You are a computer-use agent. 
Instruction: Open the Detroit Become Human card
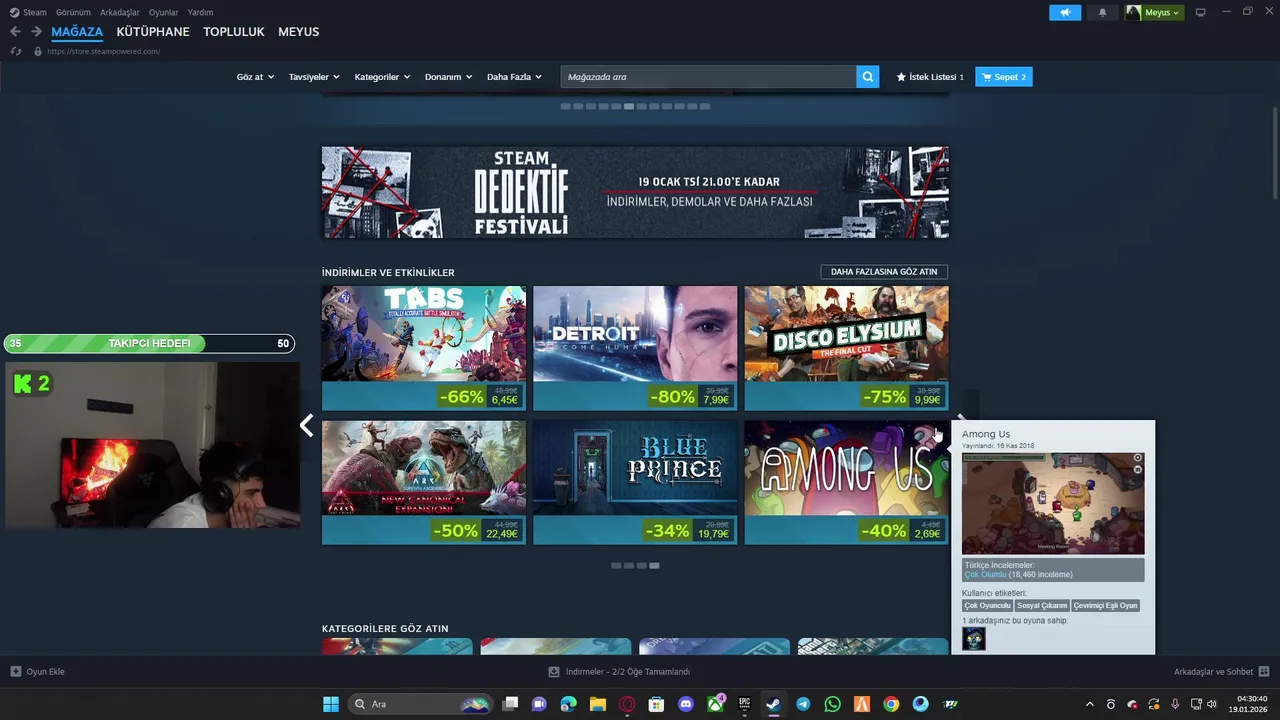point(635,348)
